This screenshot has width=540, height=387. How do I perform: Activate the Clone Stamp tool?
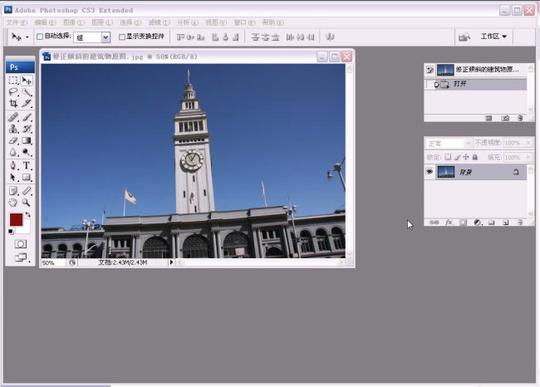(13, 129)
